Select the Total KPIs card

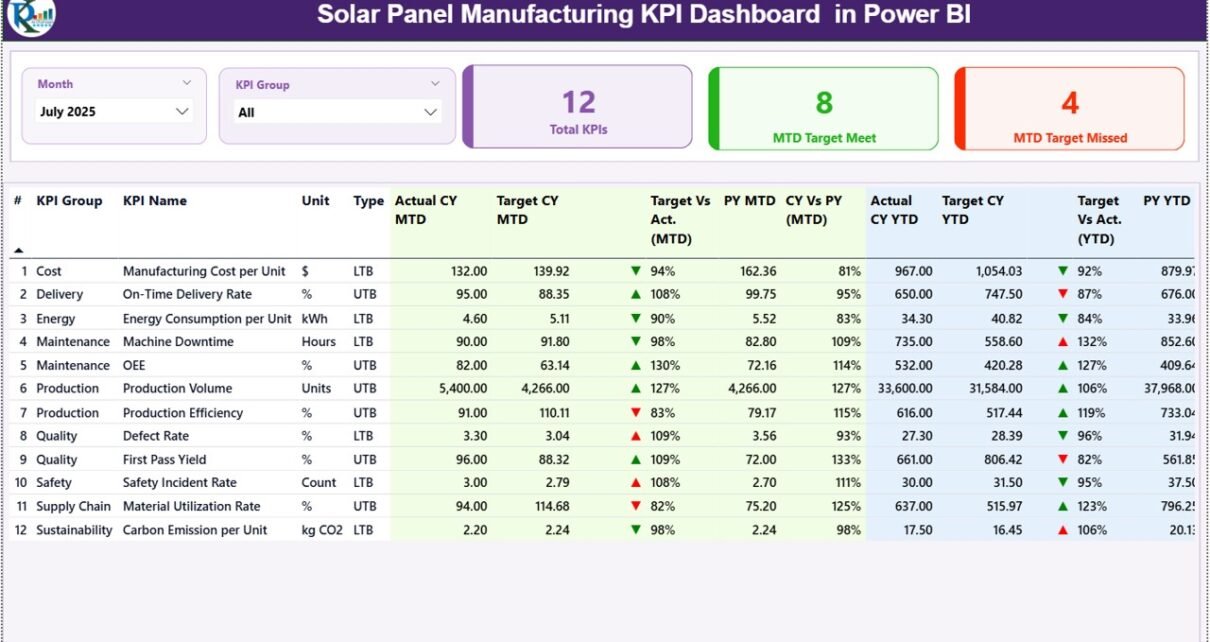[x=578, y=107]
